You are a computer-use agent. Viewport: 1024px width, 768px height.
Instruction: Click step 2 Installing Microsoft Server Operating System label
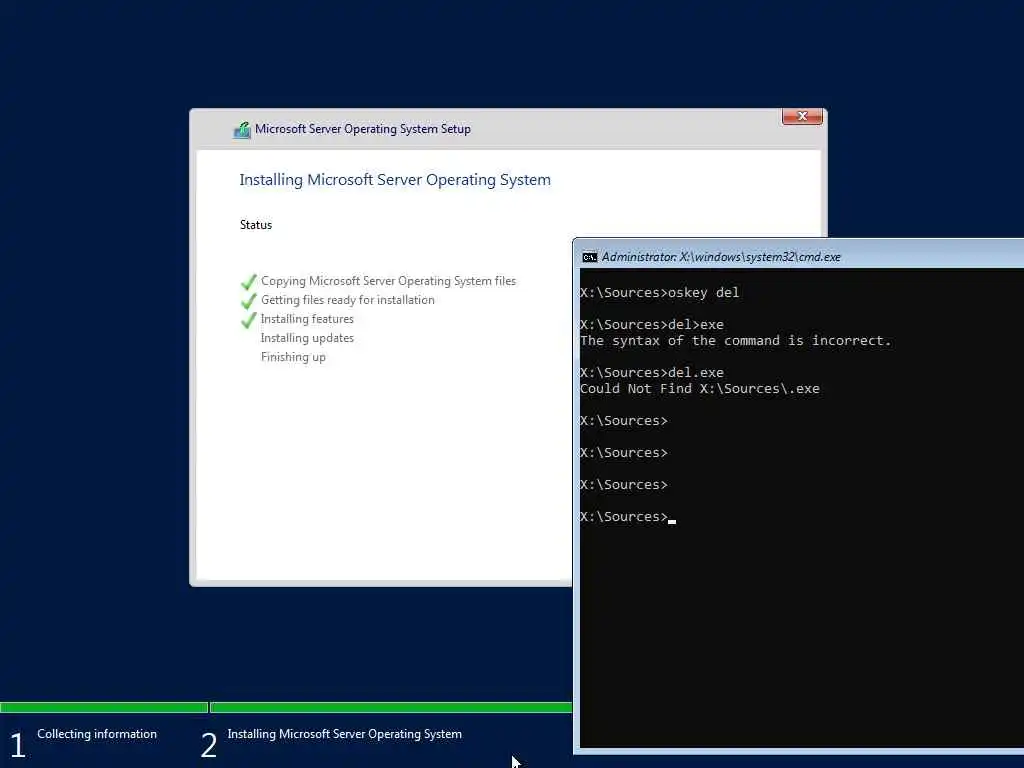(x=345, y=734)
